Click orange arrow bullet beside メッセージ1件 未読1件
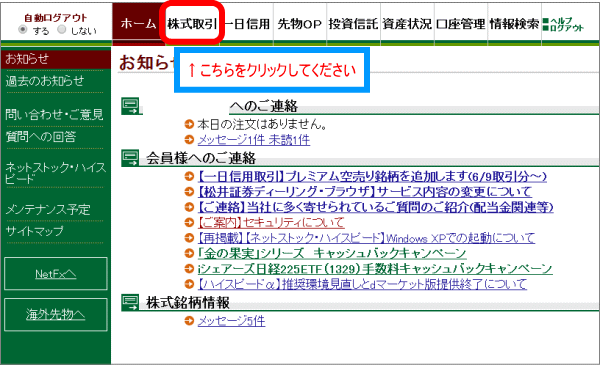This screenshot has width=600, height=365. pyautogui.click(x=189, y=140)
